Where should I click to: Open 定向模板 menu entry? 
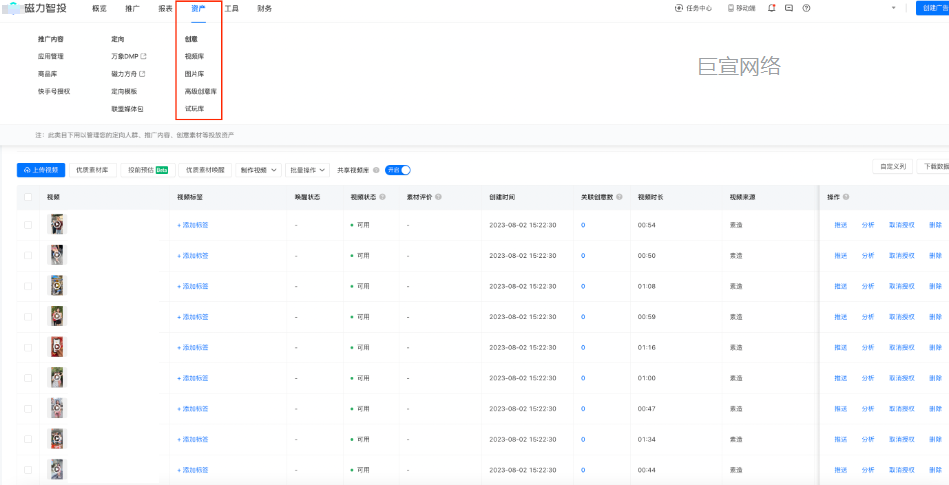tap(124, 91)
